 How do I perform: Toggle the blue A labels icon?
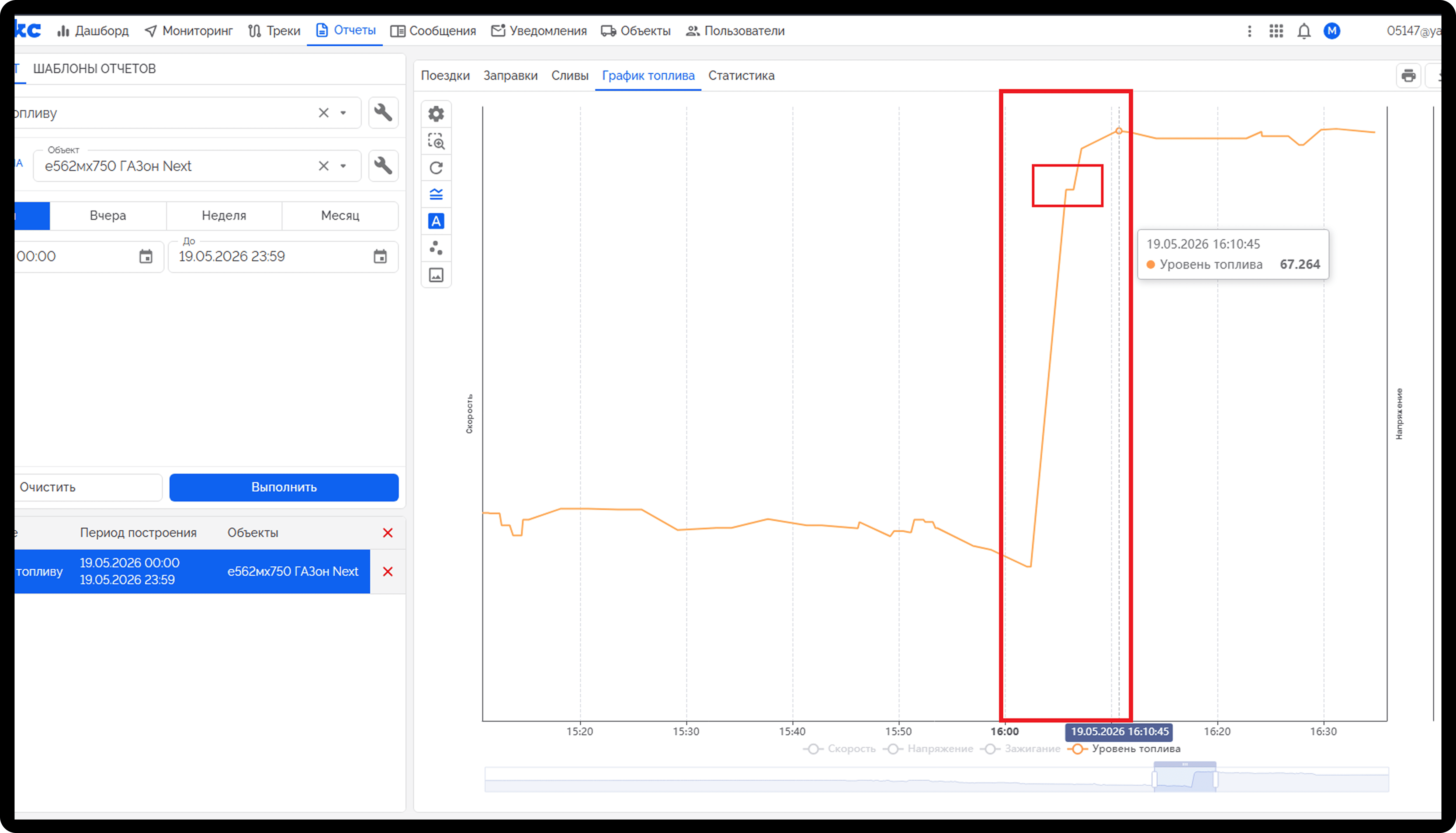pyautogui.click(x=436, y=221)
